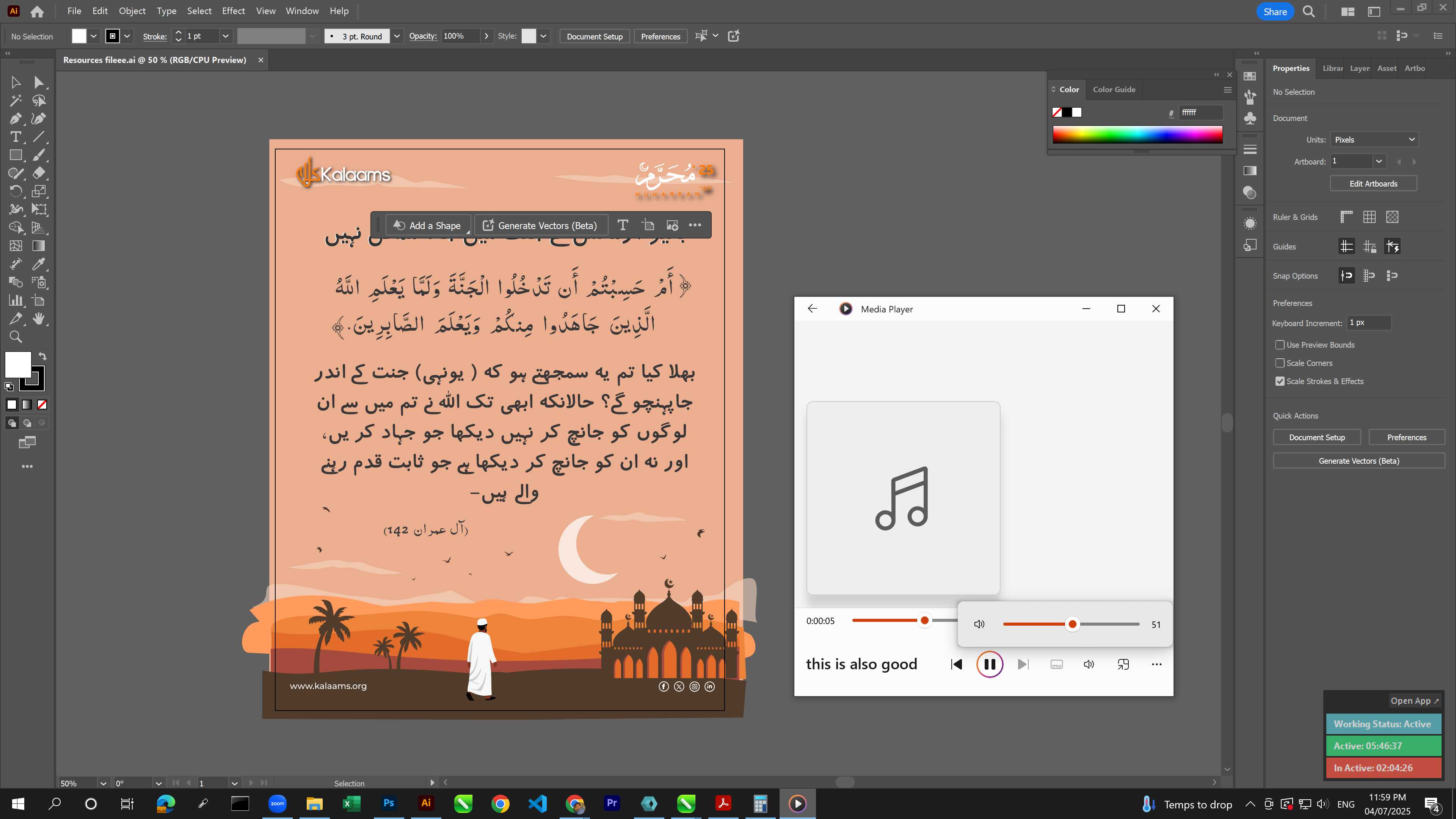The width and height of the screenshot is (1456, 819).
Task: Pick a color from the spectrum bar
Action: [1137, 135]
